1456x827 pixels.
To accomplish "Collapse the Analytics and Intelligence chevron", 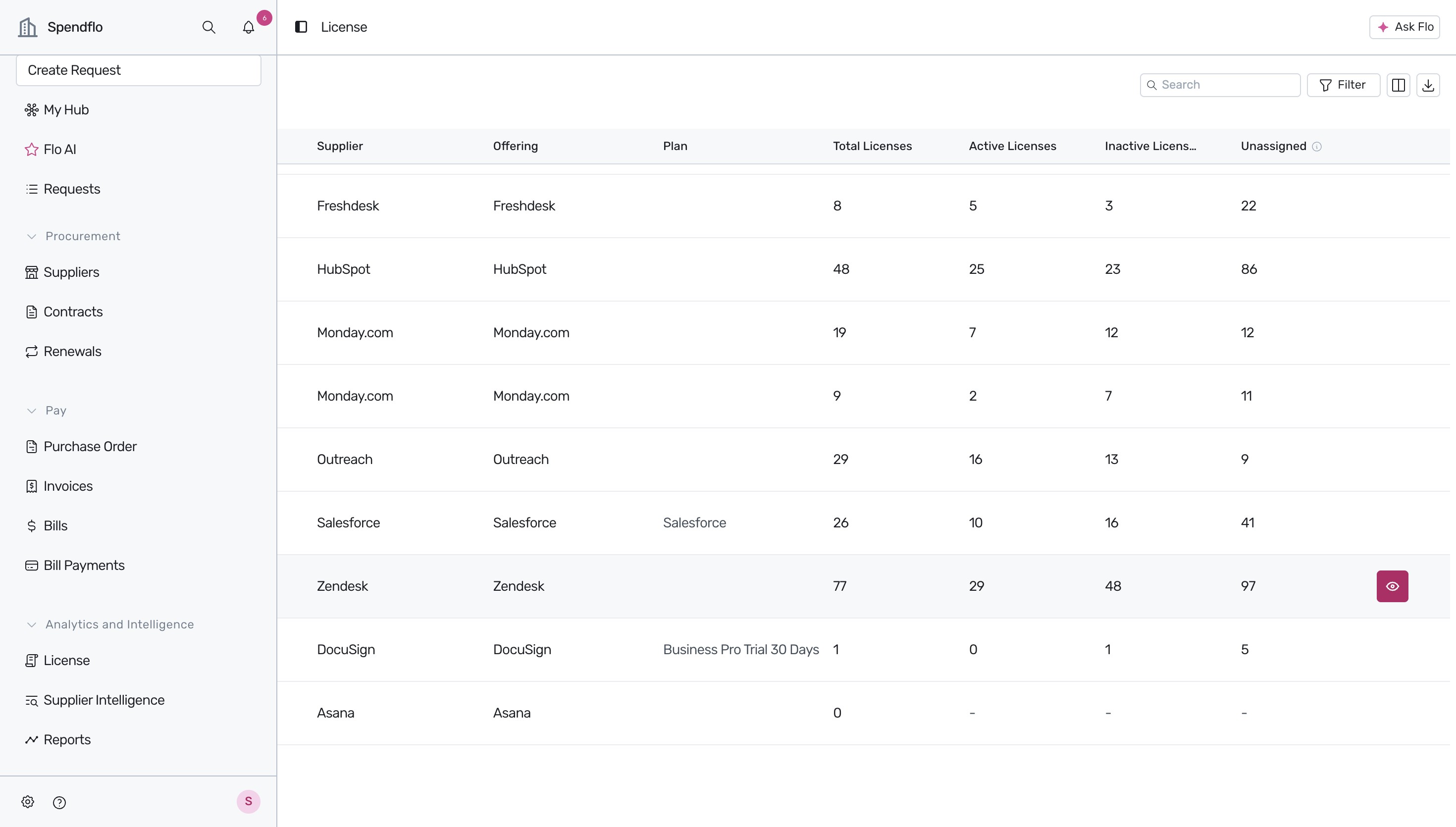I will (32, 625).
